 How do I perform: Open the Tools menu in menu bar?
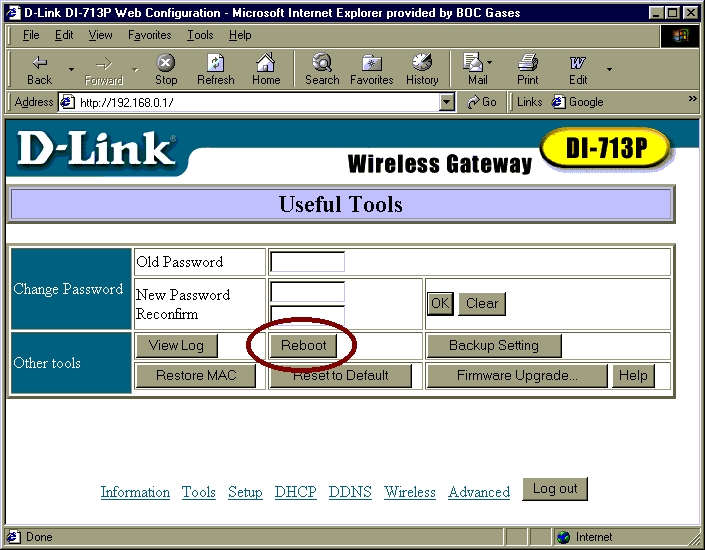(200, 35)
